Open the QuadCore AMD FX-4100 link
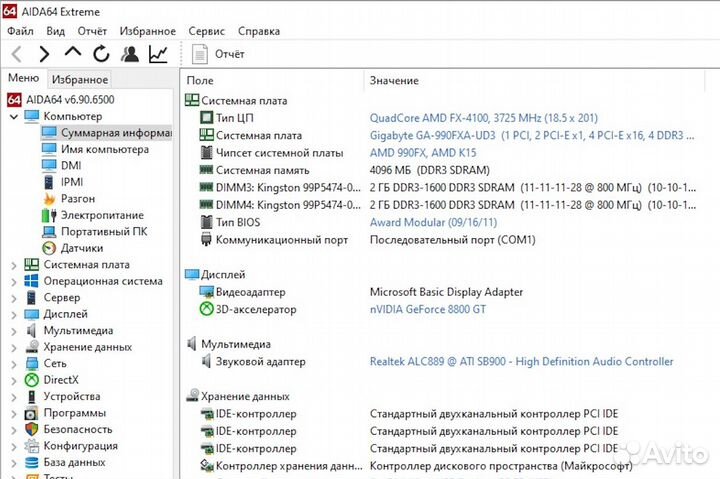 tap(484, 118)
